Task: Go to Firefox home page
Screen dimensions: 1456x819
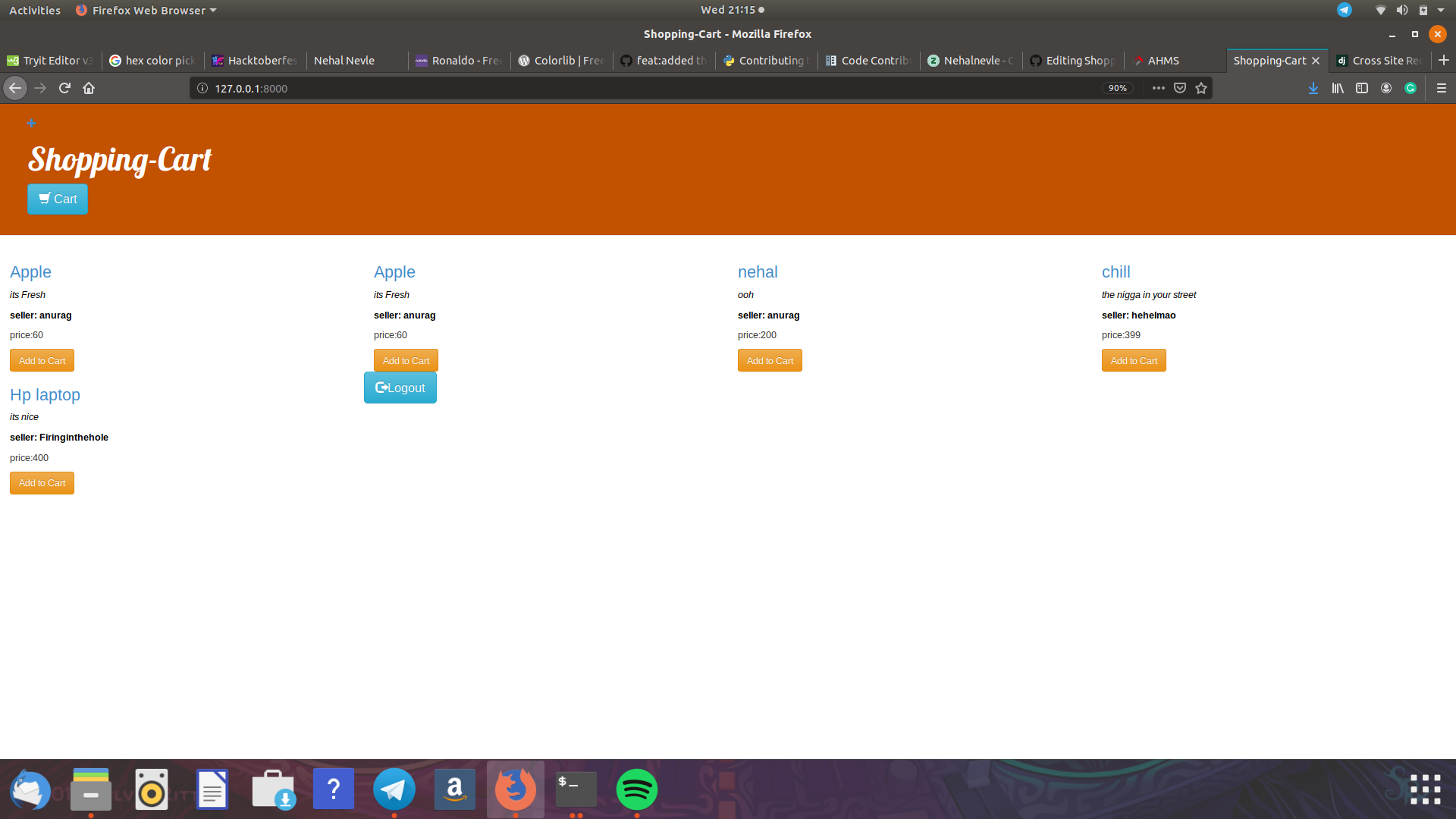Action: click(x=89, y=88)
